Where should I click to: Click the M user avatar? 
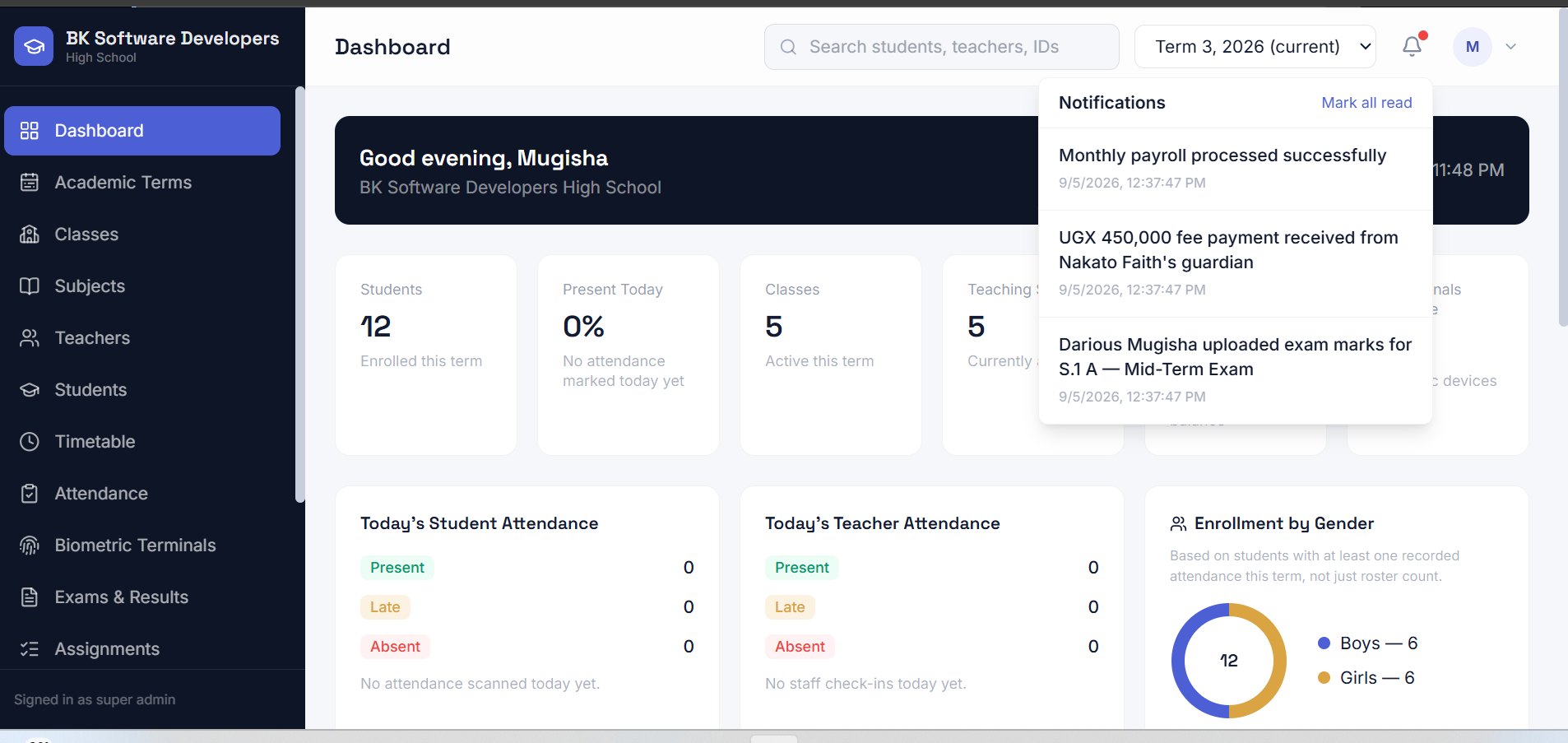tap(1473, 47)
